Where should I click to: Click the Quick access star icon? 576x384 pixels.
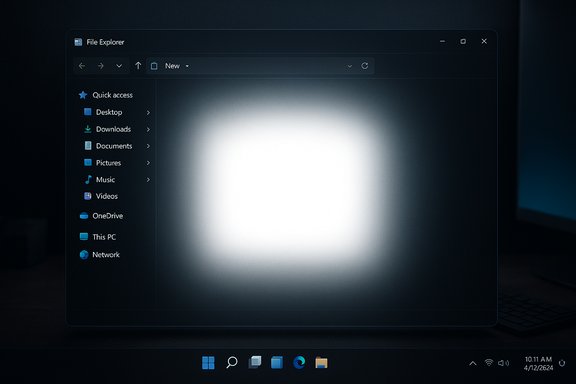click(x=83, y=95)
